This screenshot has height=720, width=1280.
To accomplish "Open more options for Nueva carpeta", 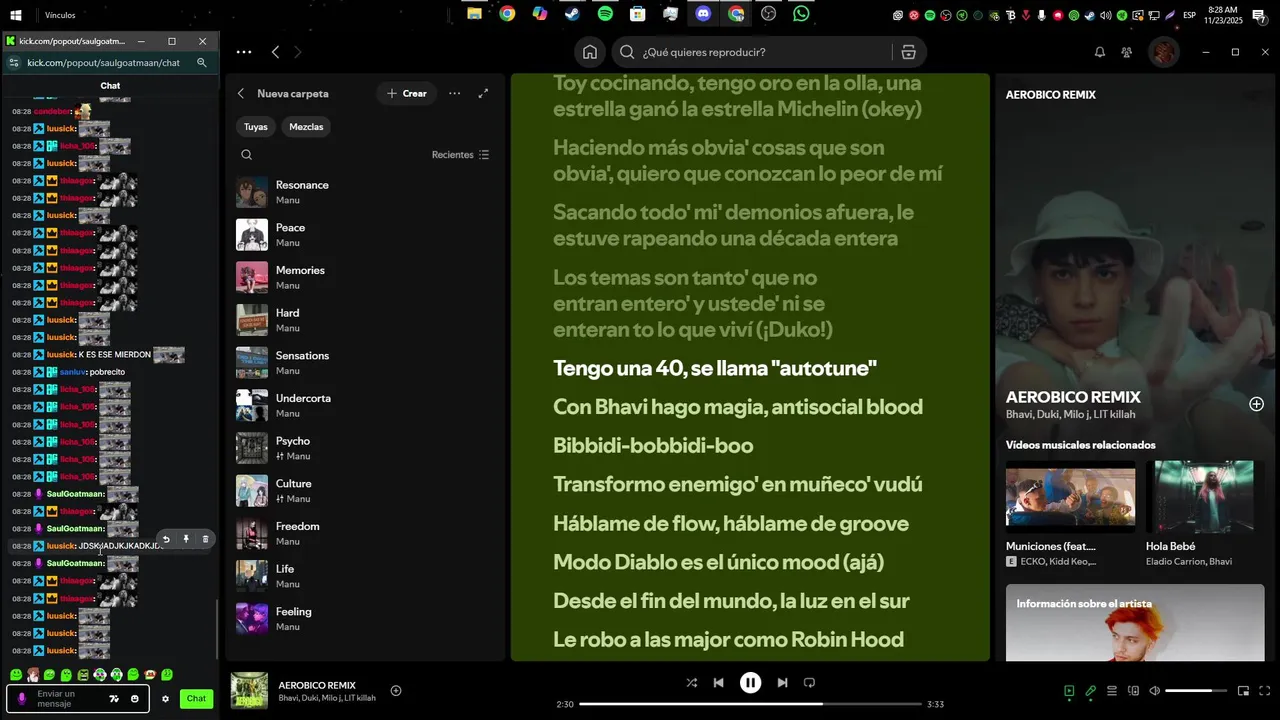I will point(454,93).
